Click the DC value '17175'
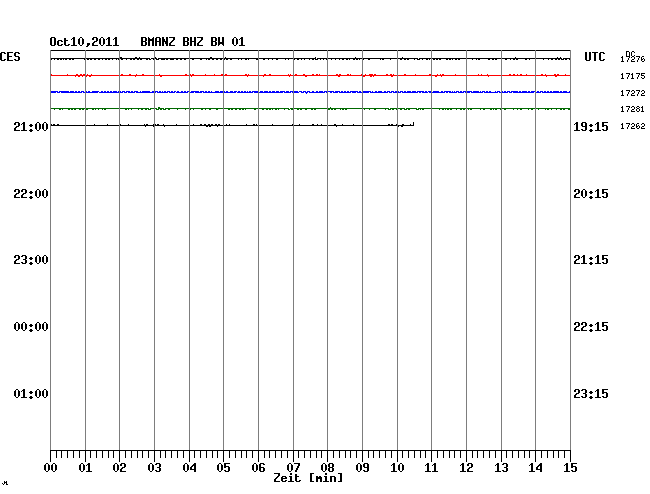 [x=633, y=76]
